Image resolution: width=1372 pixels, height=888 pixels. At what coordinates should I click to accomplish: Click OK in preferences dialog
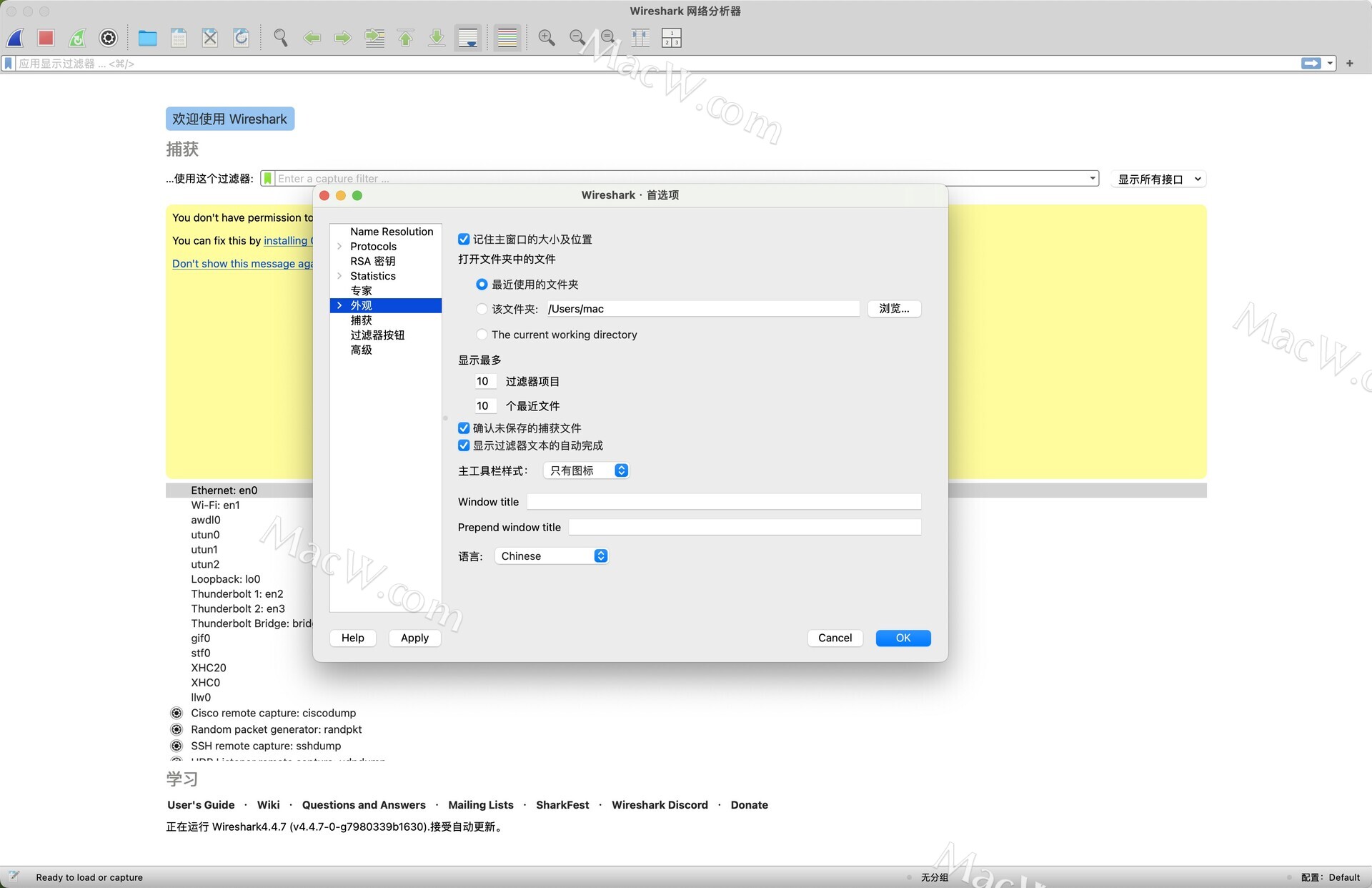pyautogui.click(x=903, y=638)
